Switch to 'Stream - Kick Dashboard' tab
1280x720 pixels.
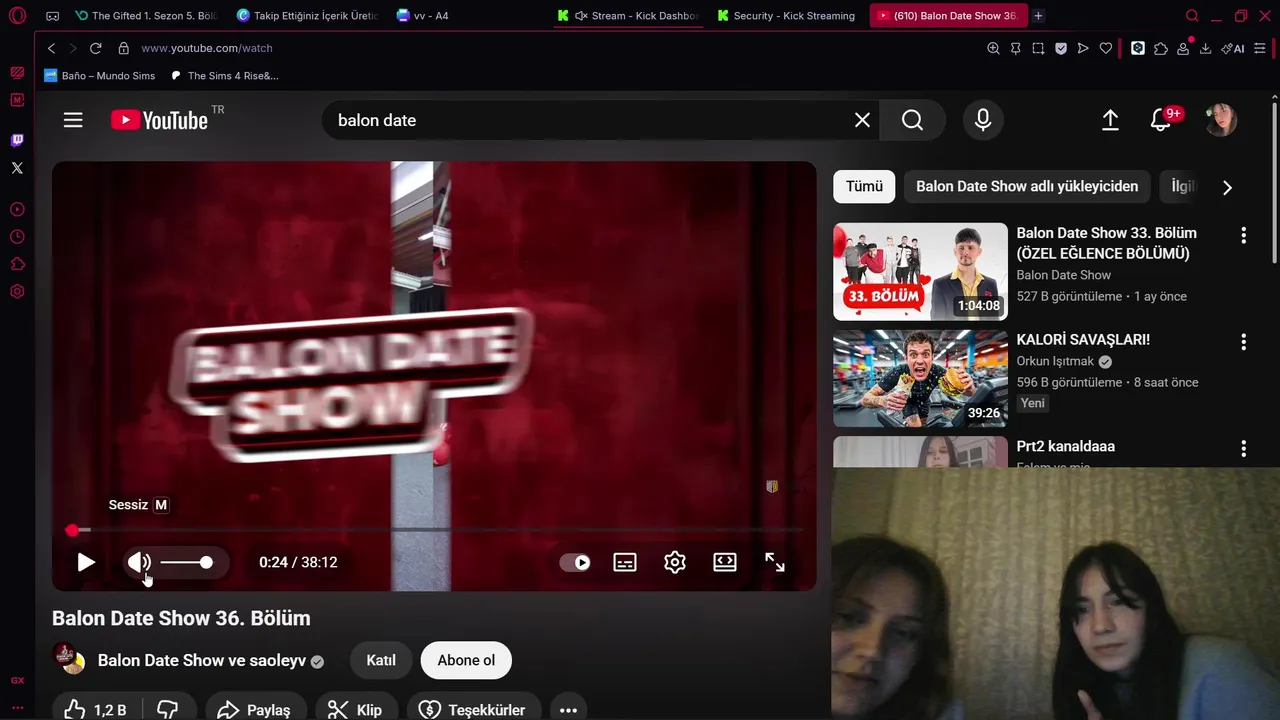(x=630, y=16)
